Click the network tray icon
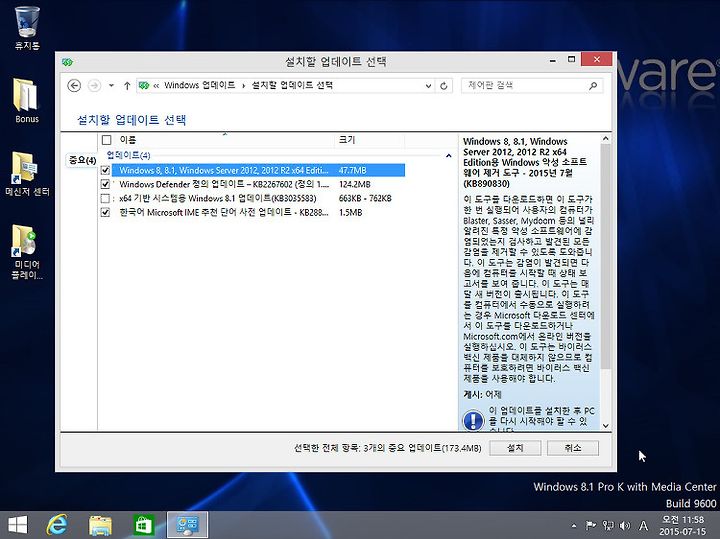720x539 pixels. click(x=608, y=525)
